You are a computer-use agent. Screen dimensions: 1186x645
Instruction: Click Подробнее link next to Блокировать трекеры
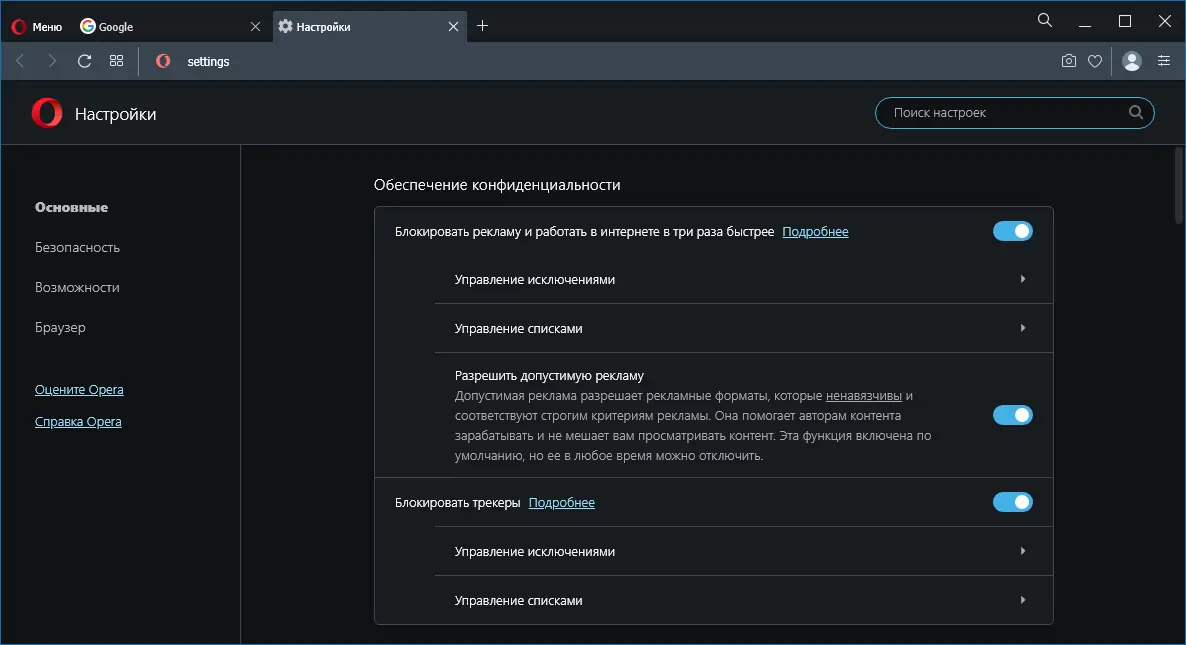[561, 503]
